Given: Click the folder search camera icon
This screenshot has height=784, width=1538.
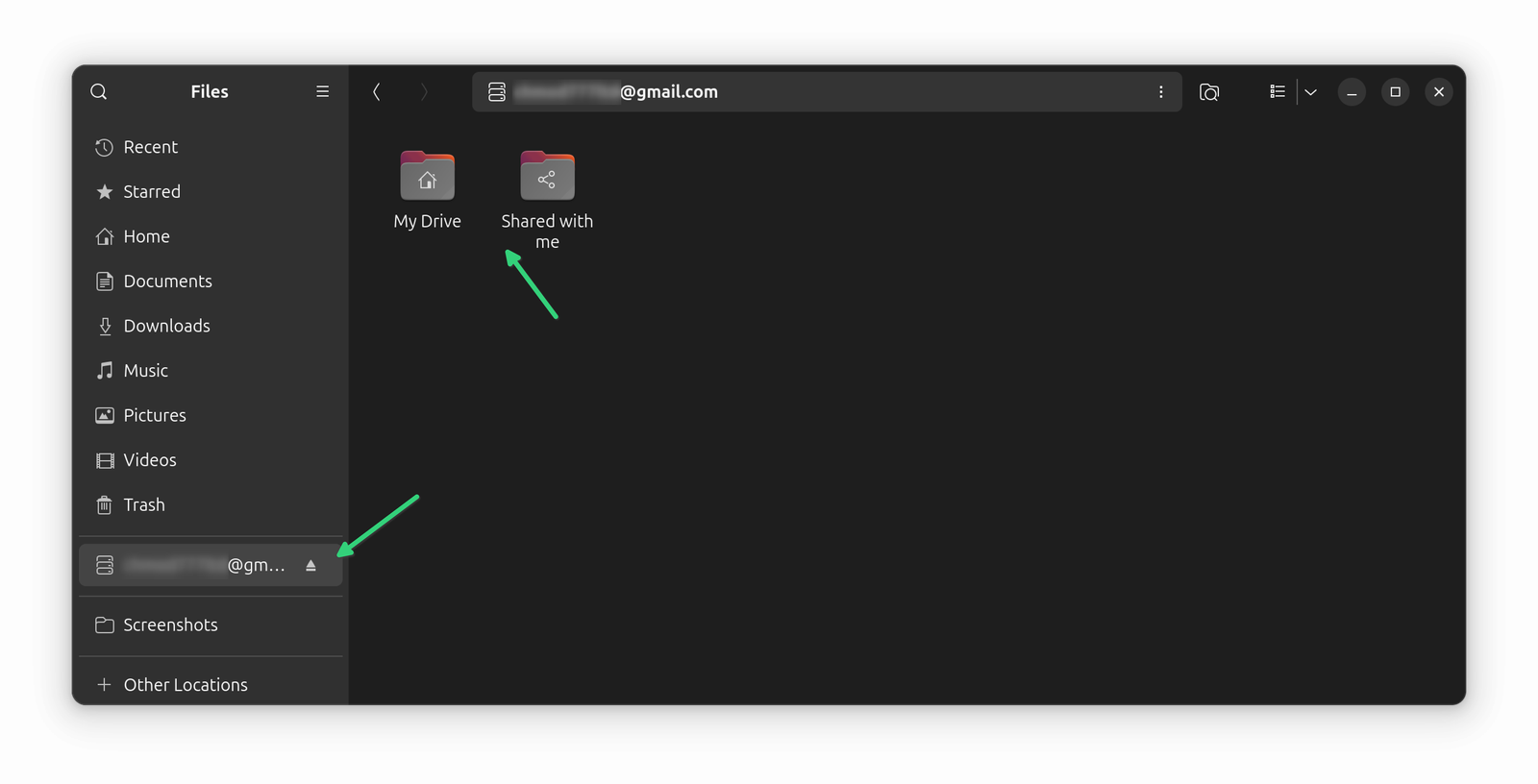Looking at the screenshot, I should 1209,92.
